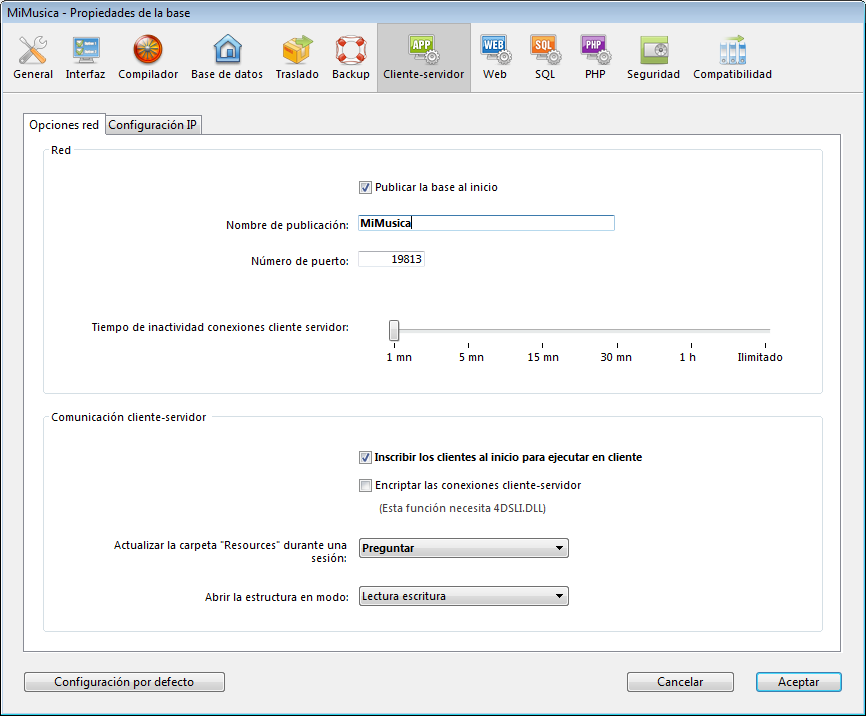Open the Lectura escritura mode dropdown
The height and width of the screenshot is (716, 866).
(463, 596)
